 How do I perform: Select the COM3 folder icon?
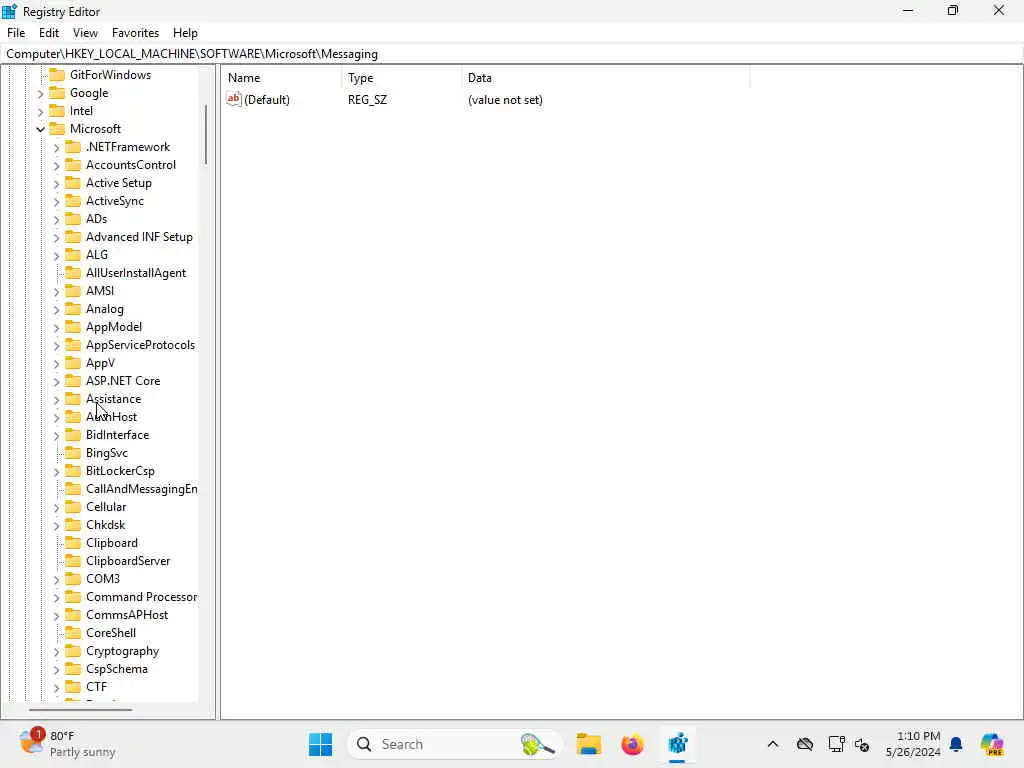tap(73, 579)
